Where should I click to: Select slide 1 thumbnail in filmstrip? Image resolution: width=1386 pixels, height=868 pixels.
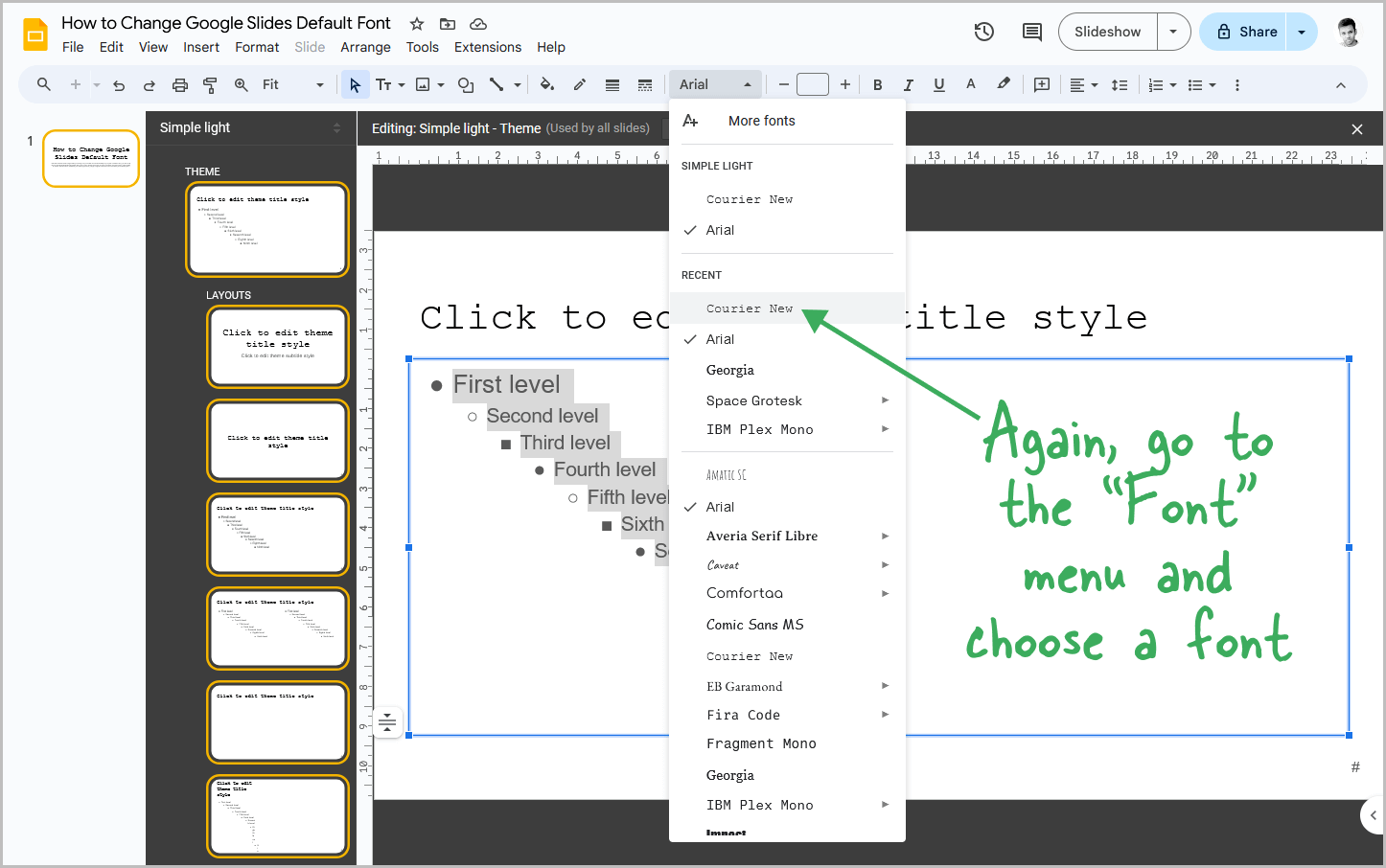pos(91,158)
